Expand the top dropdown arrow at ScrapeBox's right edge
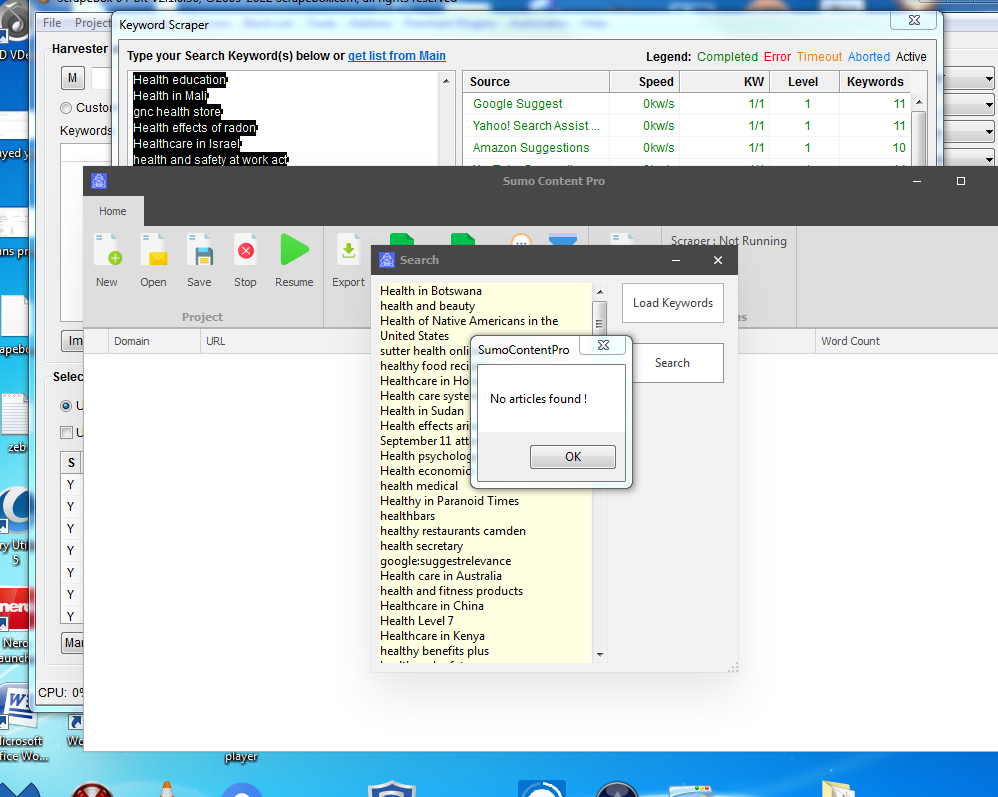The image size is (998, 797). click(x=988, y=80)
